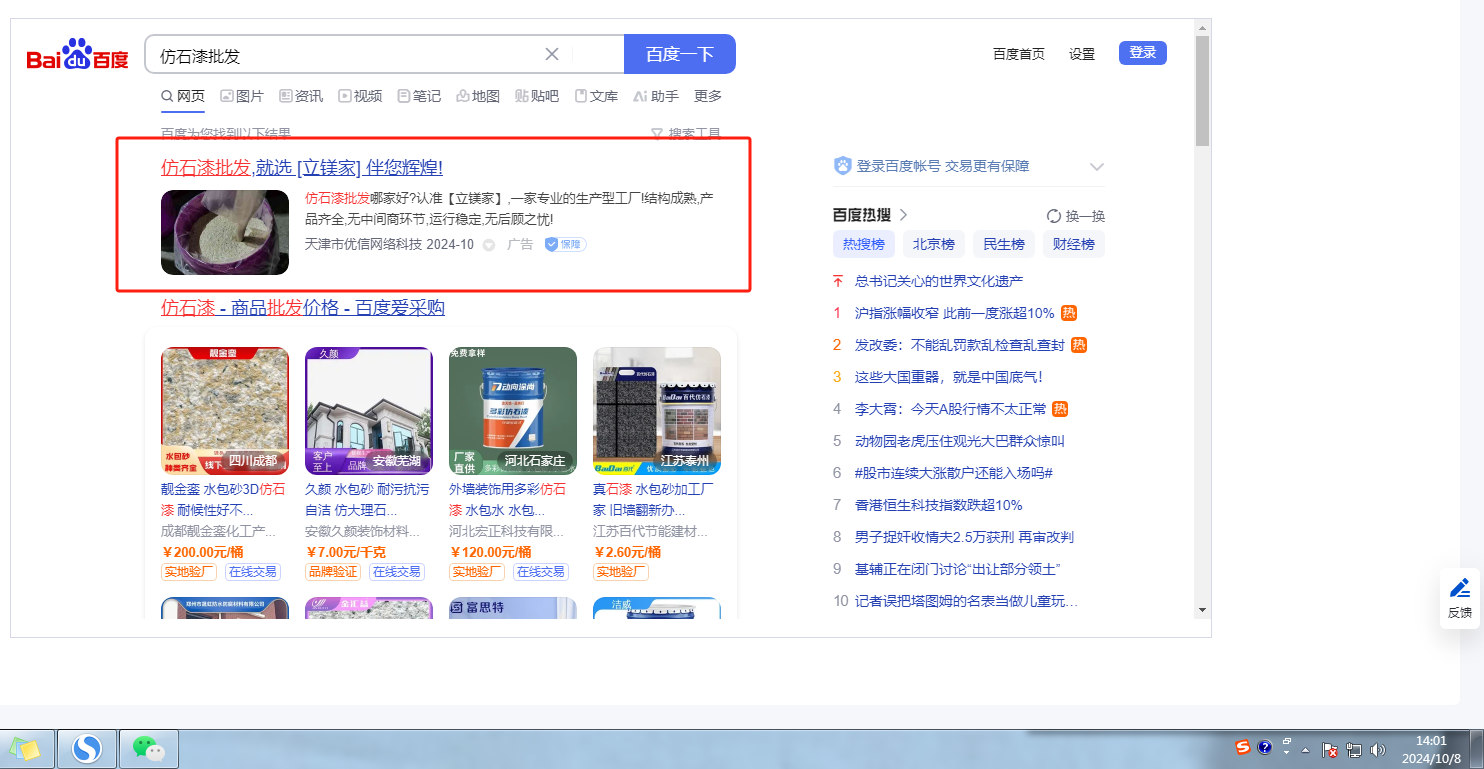This screenshot has width=1484, height=769.
Task: Open the 靓金銮 水包砂3D仿石漆 product title
Action: click(x=224, y=499)
